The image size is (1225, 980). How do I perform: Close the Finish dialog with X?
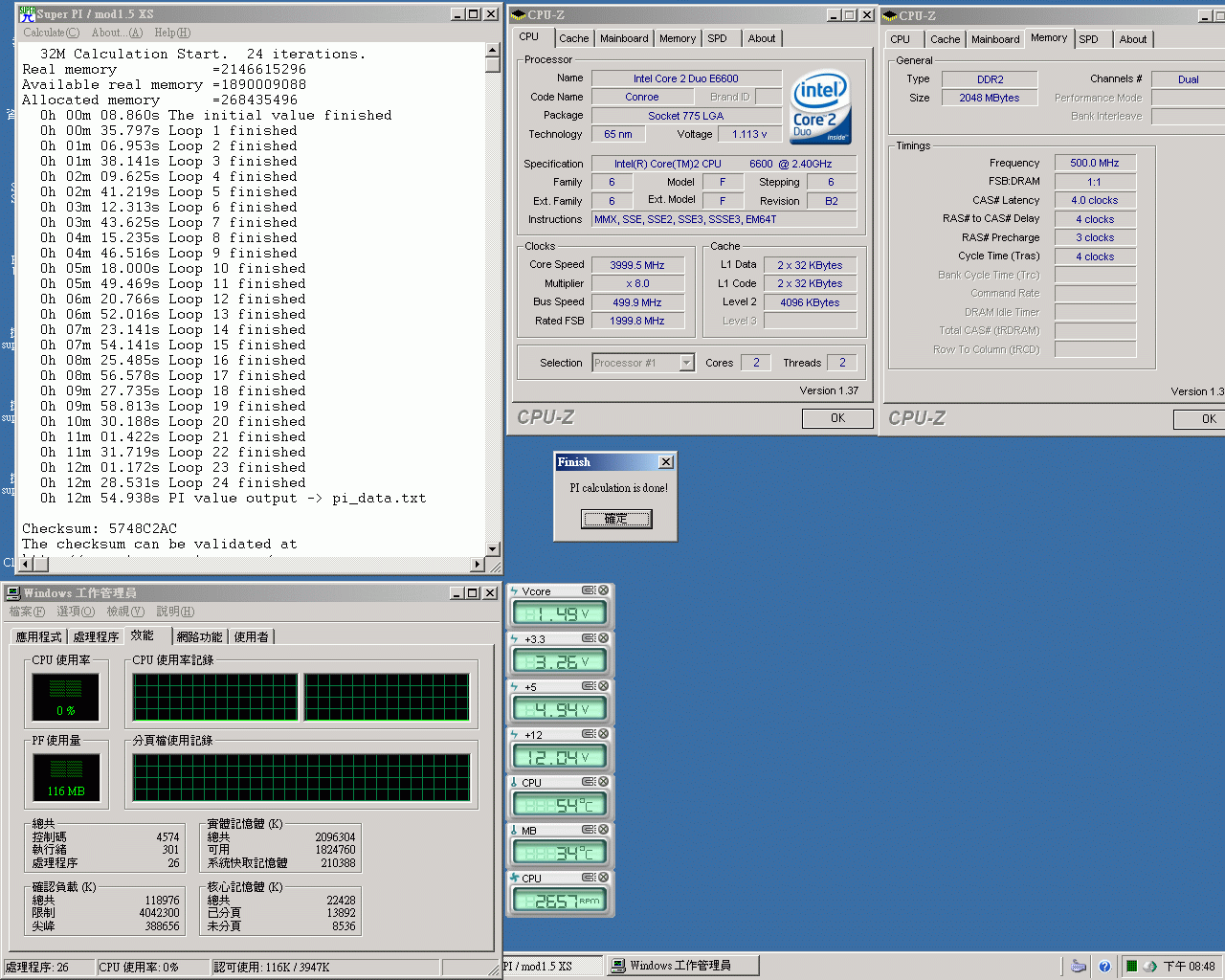point(666,461)
